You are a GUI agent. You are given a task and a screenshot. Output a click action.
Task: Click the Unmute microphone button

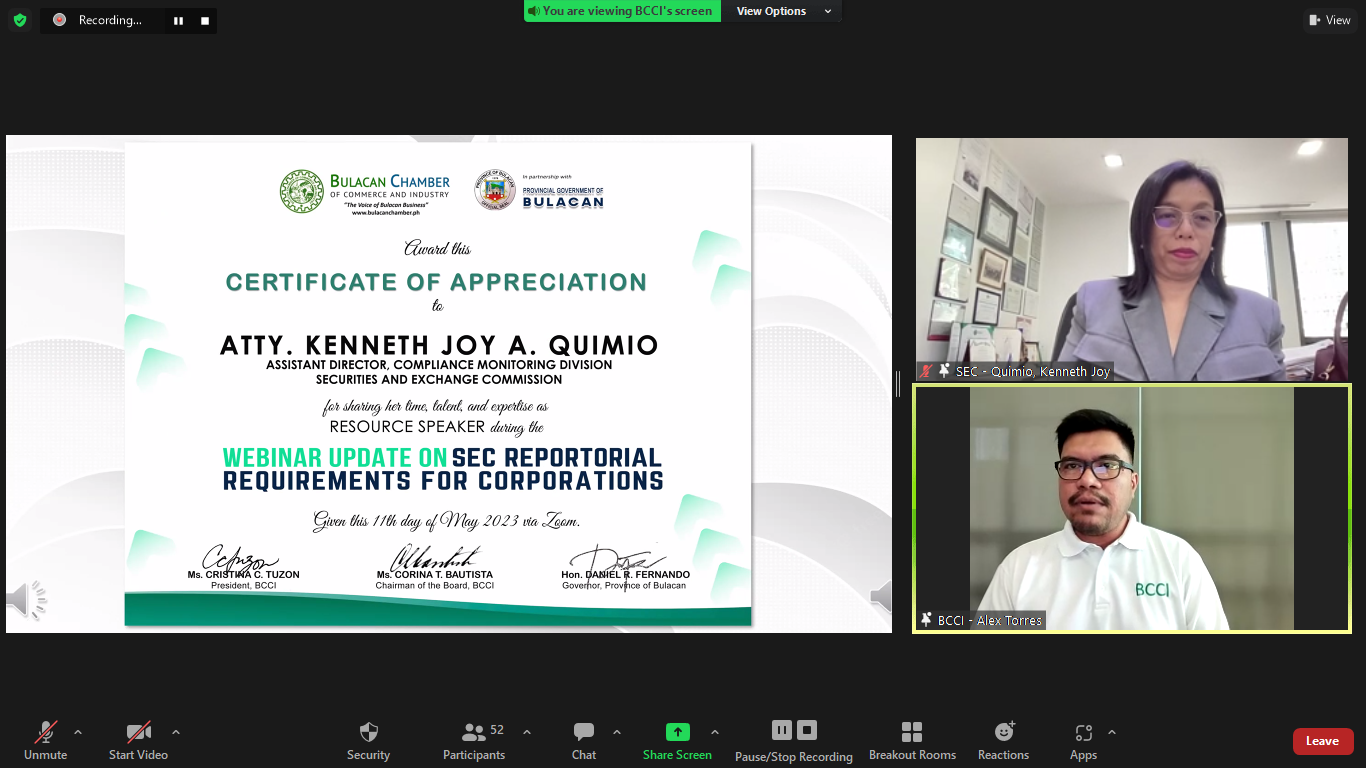[45, 741]
